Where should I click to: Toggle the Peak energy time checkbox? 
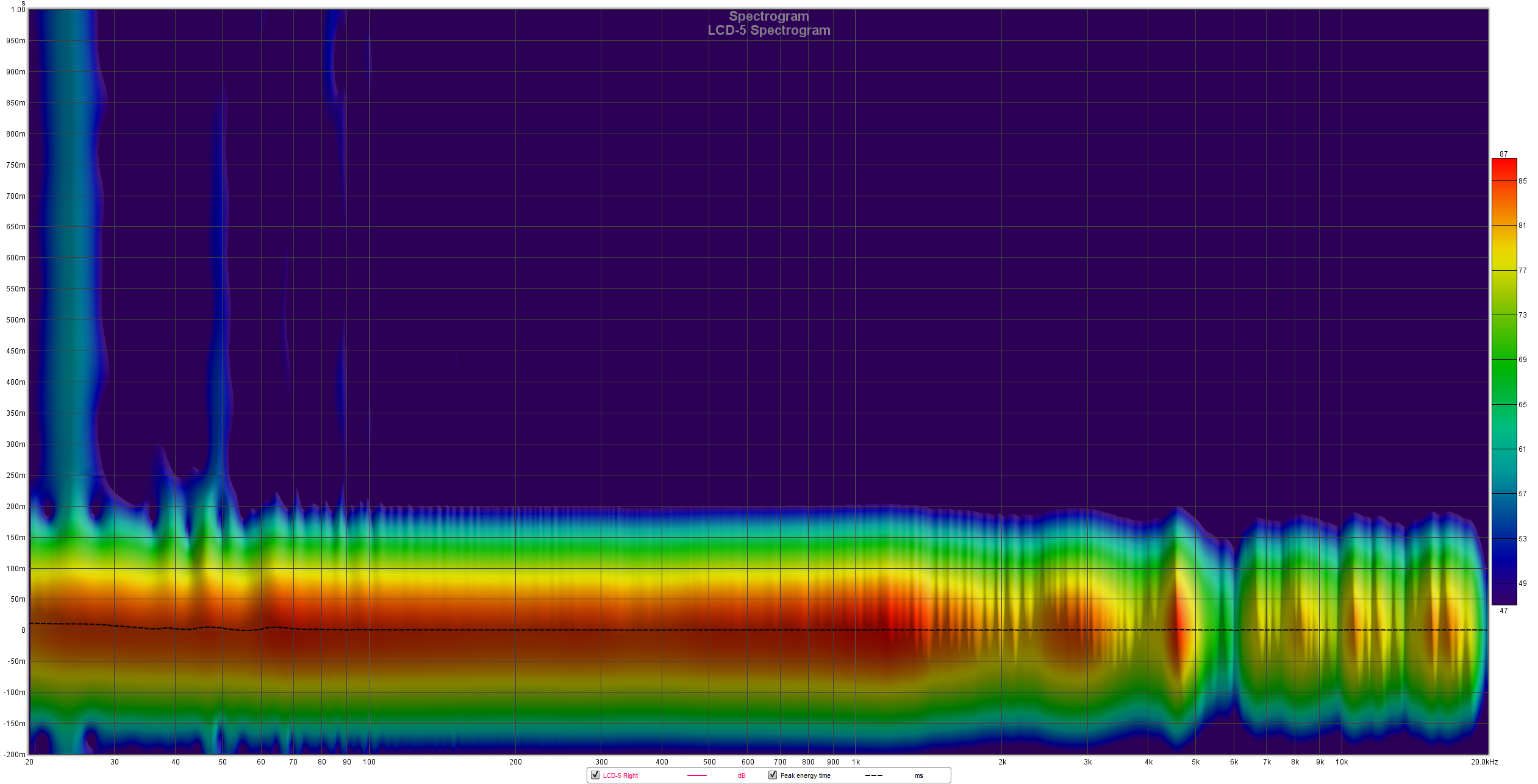[x=773, y=775]
